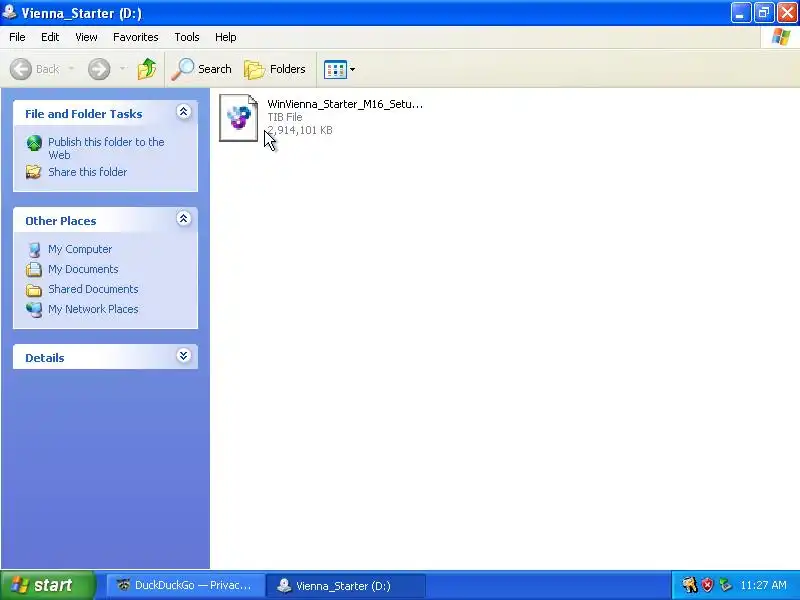
Task: Open the Help menu
Action: [226, 37]
